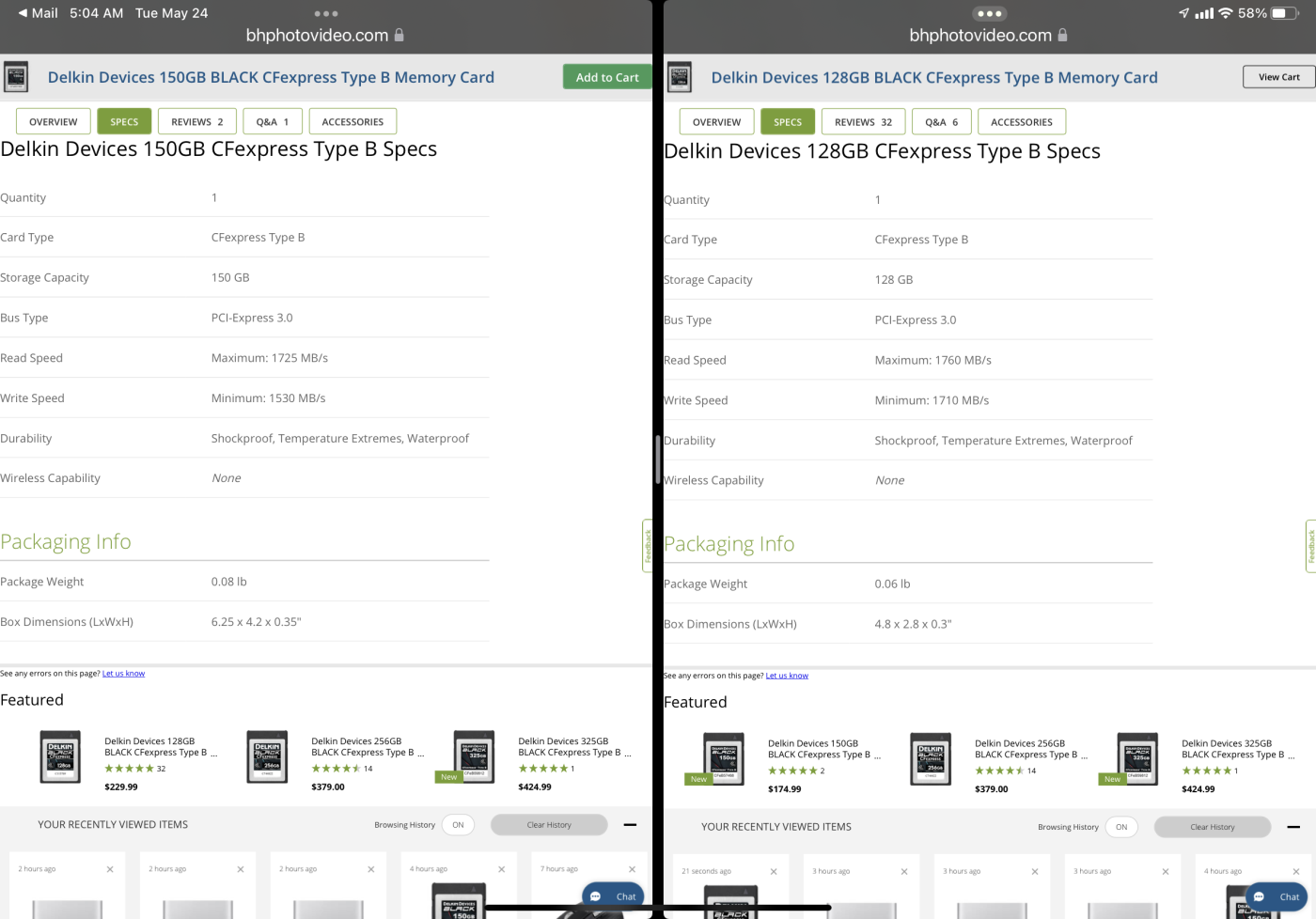Open featured Delkin 128GB card image at $229.99
The width and height of the screenshot is (1316, 919).
click(60, 756)
